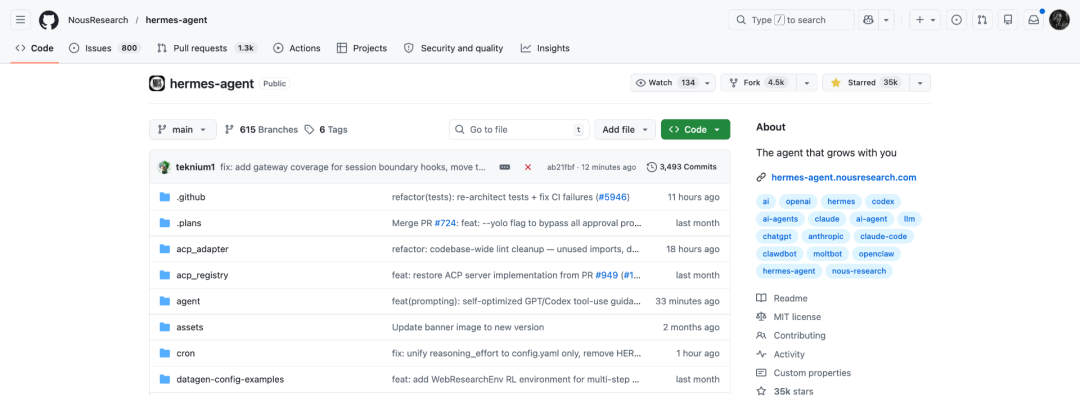Switch to the Pull requests tab

pyautogui.click(x=207, y=48)
